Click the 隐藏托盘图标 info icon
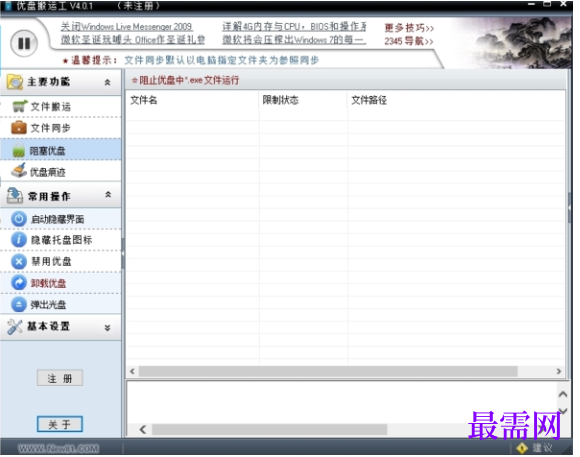580x457 pixels. (19, 240)
